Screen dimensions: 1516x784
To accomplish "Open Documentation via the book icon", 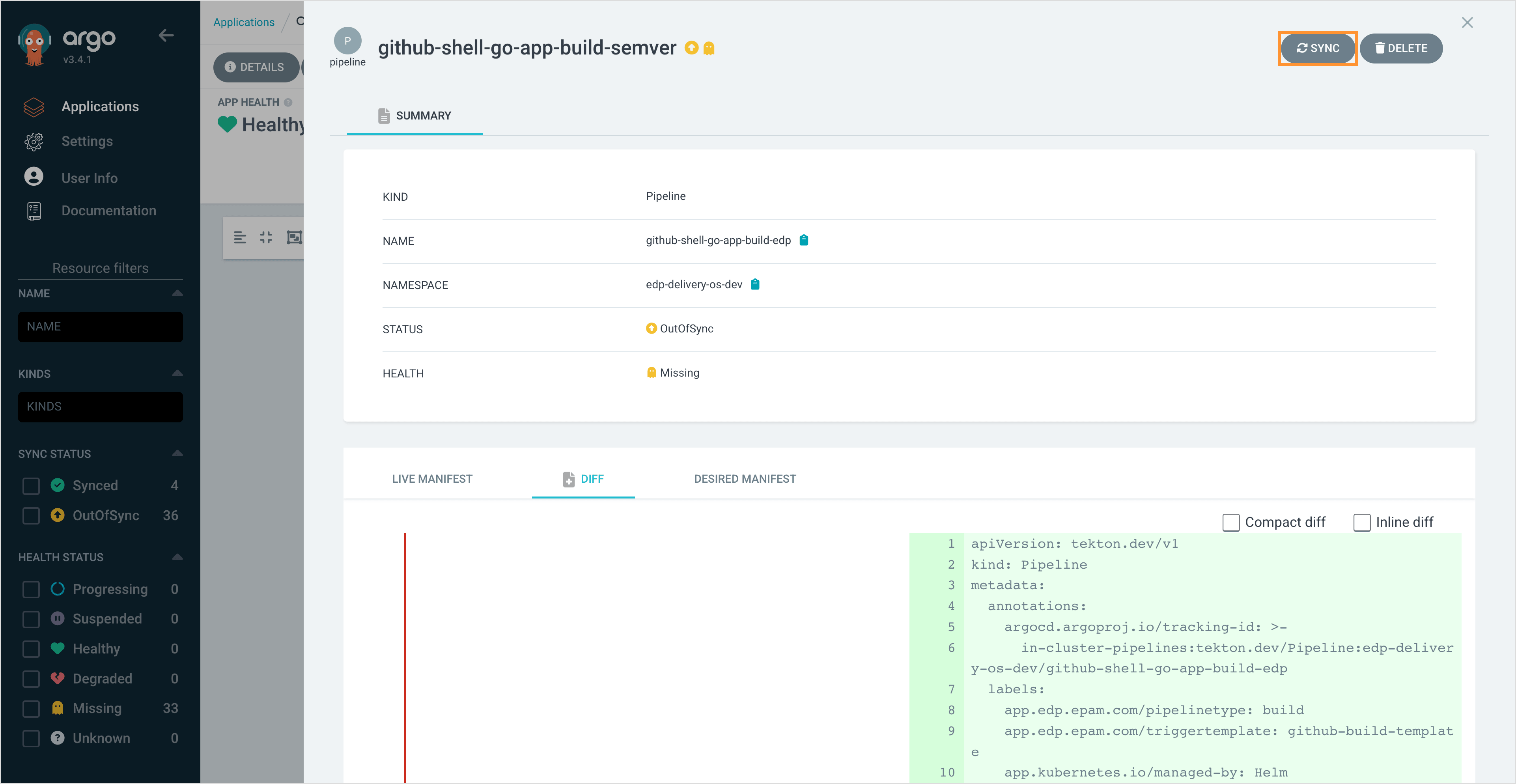I will coord(34,211).
